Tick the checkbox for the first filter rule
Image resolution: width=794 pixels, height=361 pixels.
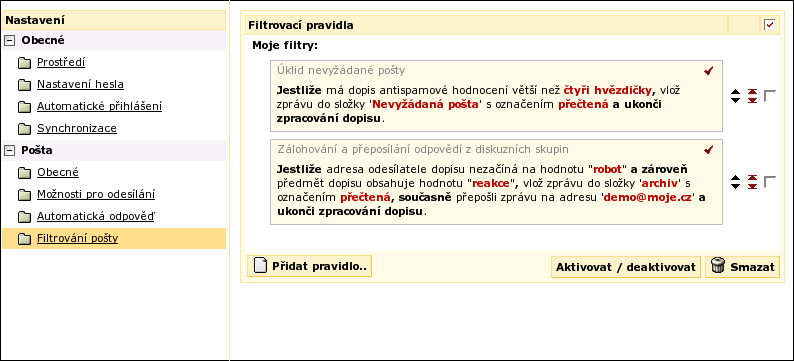(x=769, y=96)
